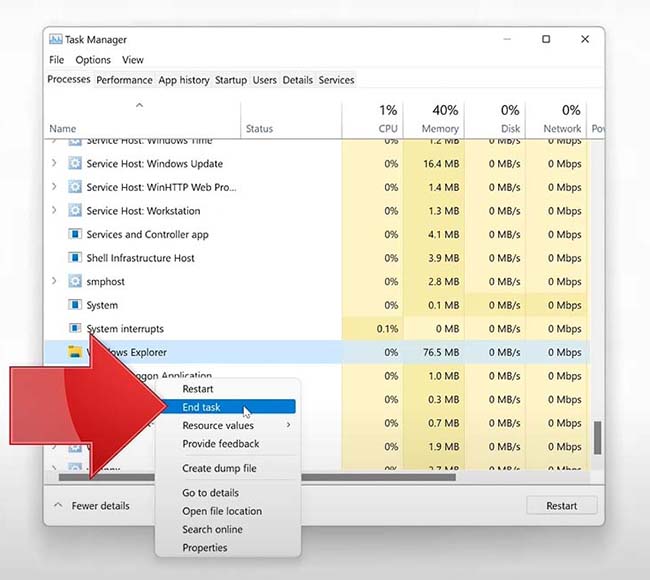The image size is (650, 580).
Task: Select the Shell Infrastructure Host row
Action: tap(316, 258)
